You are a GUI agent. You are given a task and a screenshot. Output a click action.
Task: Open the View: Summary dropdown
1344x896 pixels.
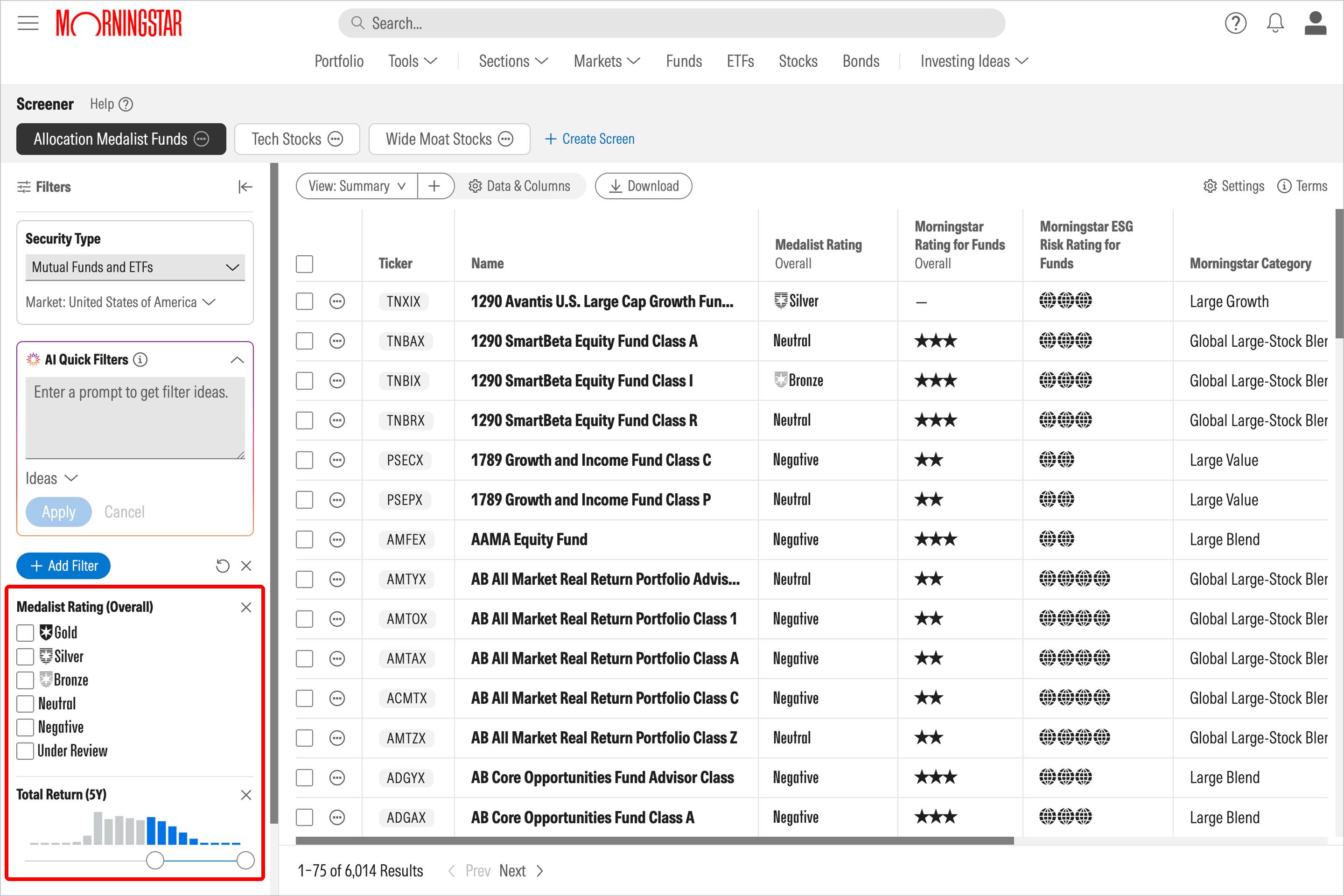tap(357, 186)
